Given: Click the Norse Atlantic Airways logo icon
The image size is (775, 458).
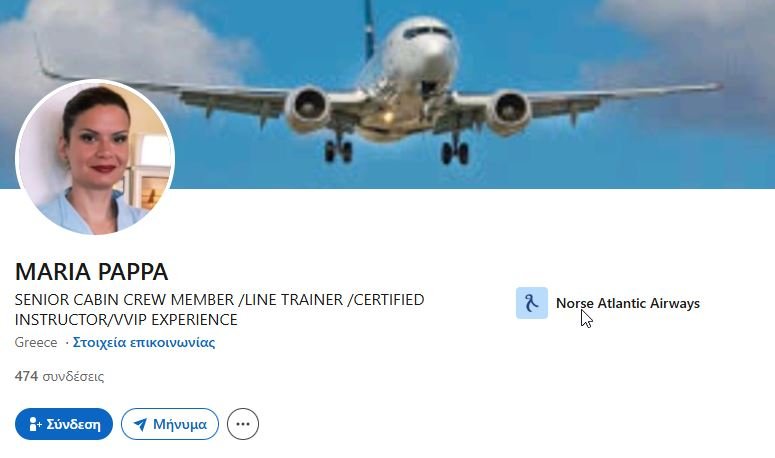Looking at the screenshot, I should (532, 303).
